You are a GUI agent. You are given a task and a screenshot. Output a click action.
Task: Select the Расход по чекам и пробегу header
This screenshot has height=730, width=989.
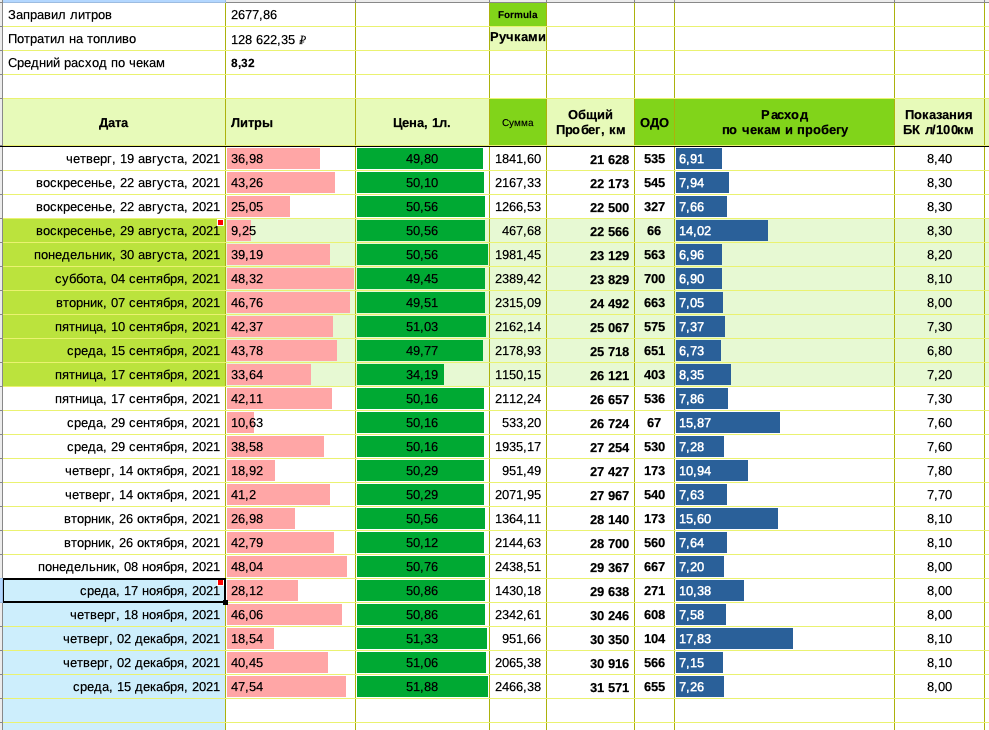point(784,123)
